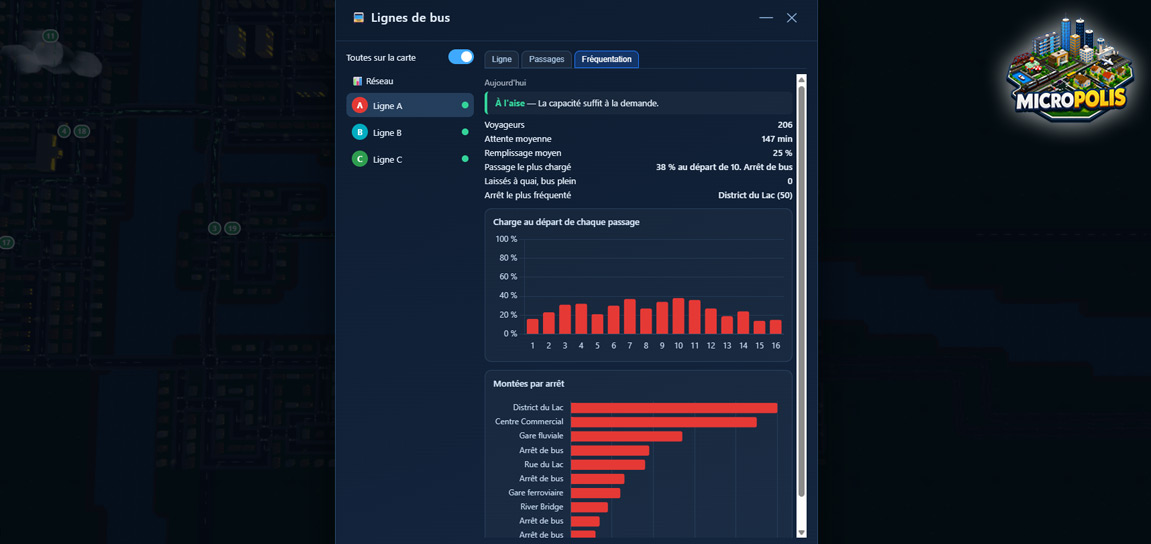Viewport: 1151px width, 544px height.
Task: Click the teal B line badge
Action: tap(360, 133)
